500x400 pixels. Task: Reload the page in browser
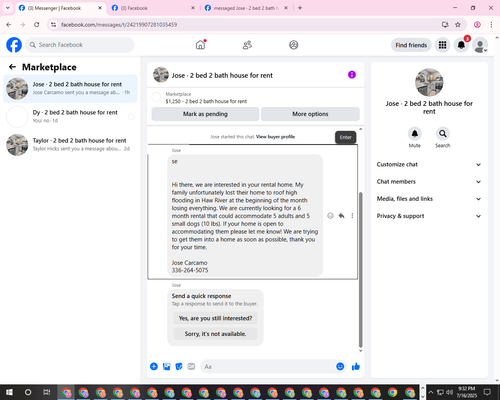(x=37, y=25)
